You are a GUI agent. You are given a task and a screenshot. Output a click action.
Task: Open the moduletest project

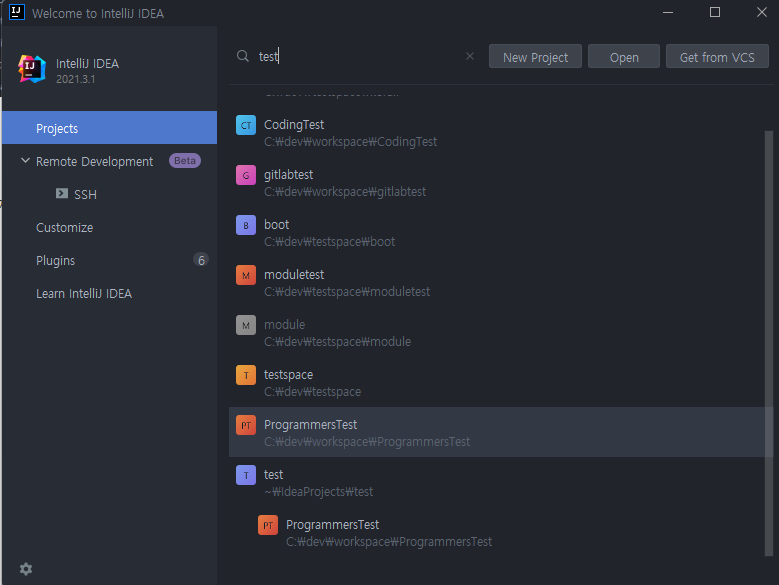tap(497, 283)
